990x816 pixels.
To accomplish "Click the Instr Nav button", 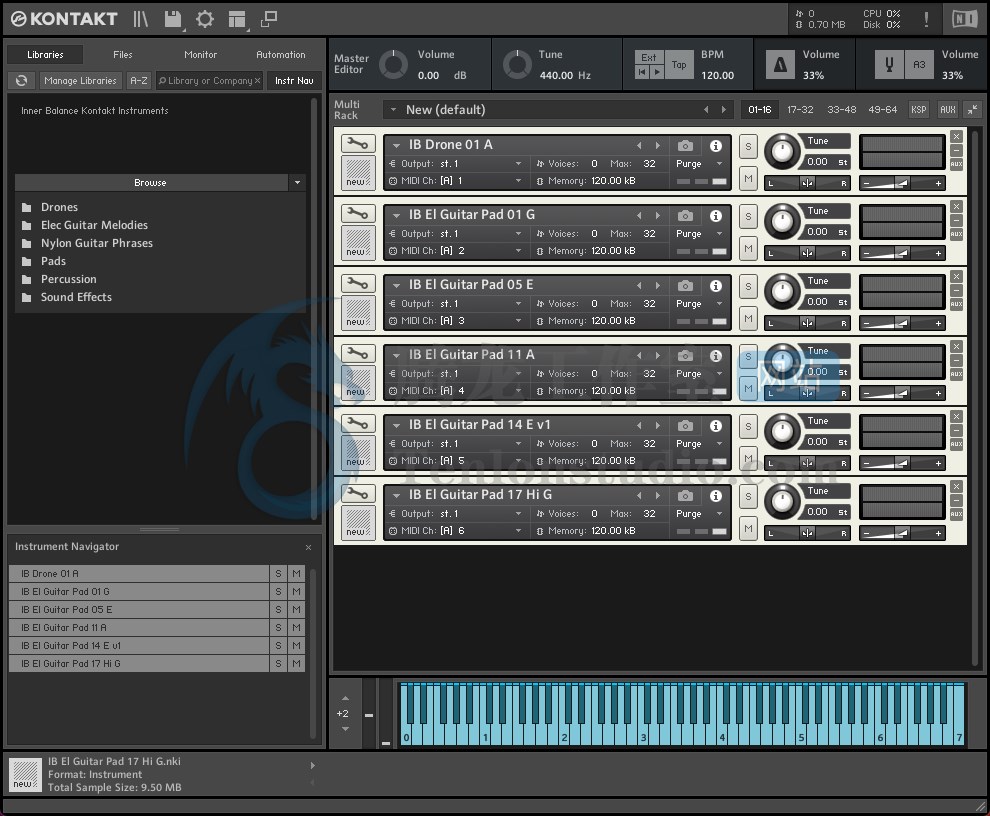I will pos(294,81).
